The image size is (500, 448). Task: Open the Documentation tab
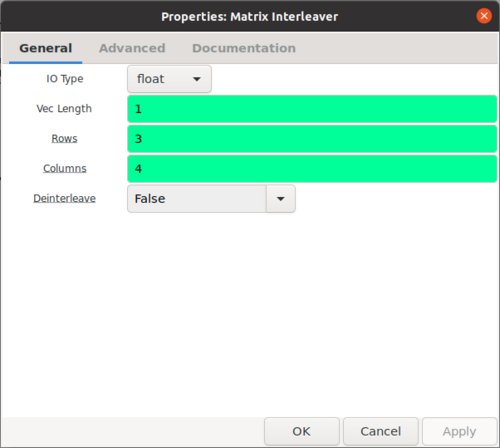click(x=244, y=48)
